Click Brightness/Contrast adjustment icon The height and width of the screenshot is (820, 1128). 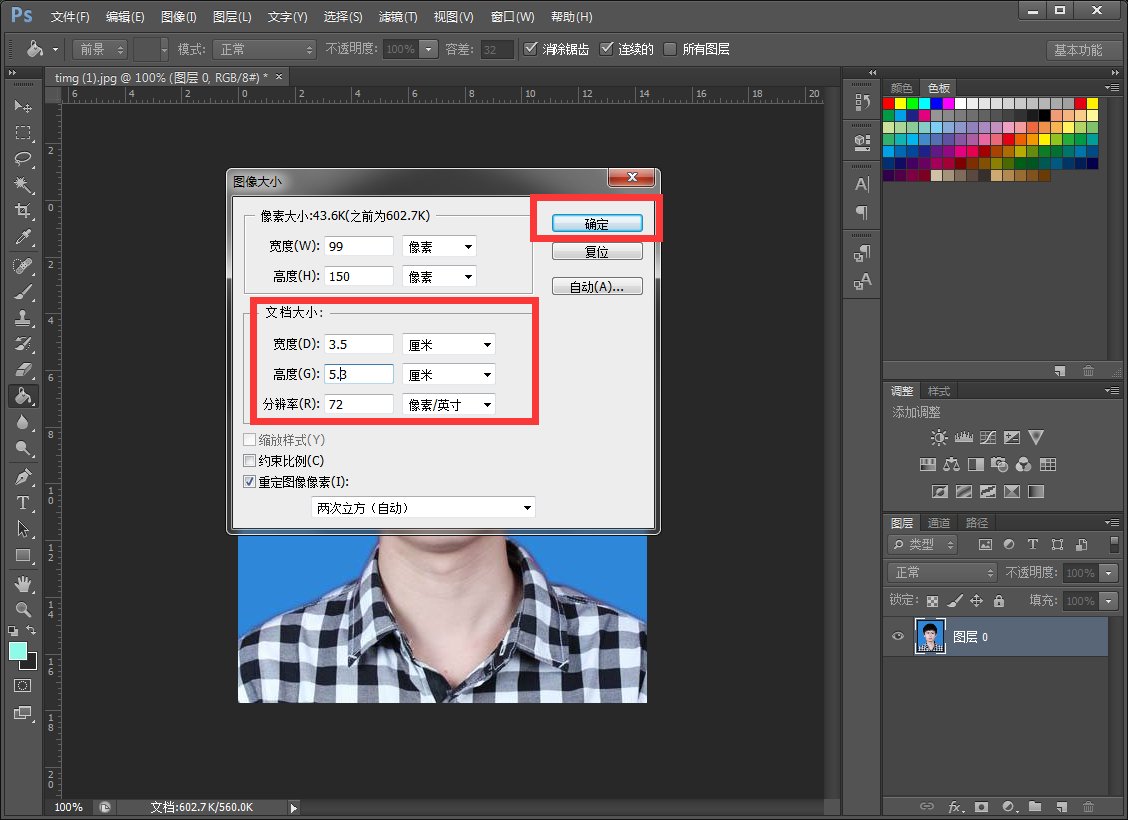(938, 438)
